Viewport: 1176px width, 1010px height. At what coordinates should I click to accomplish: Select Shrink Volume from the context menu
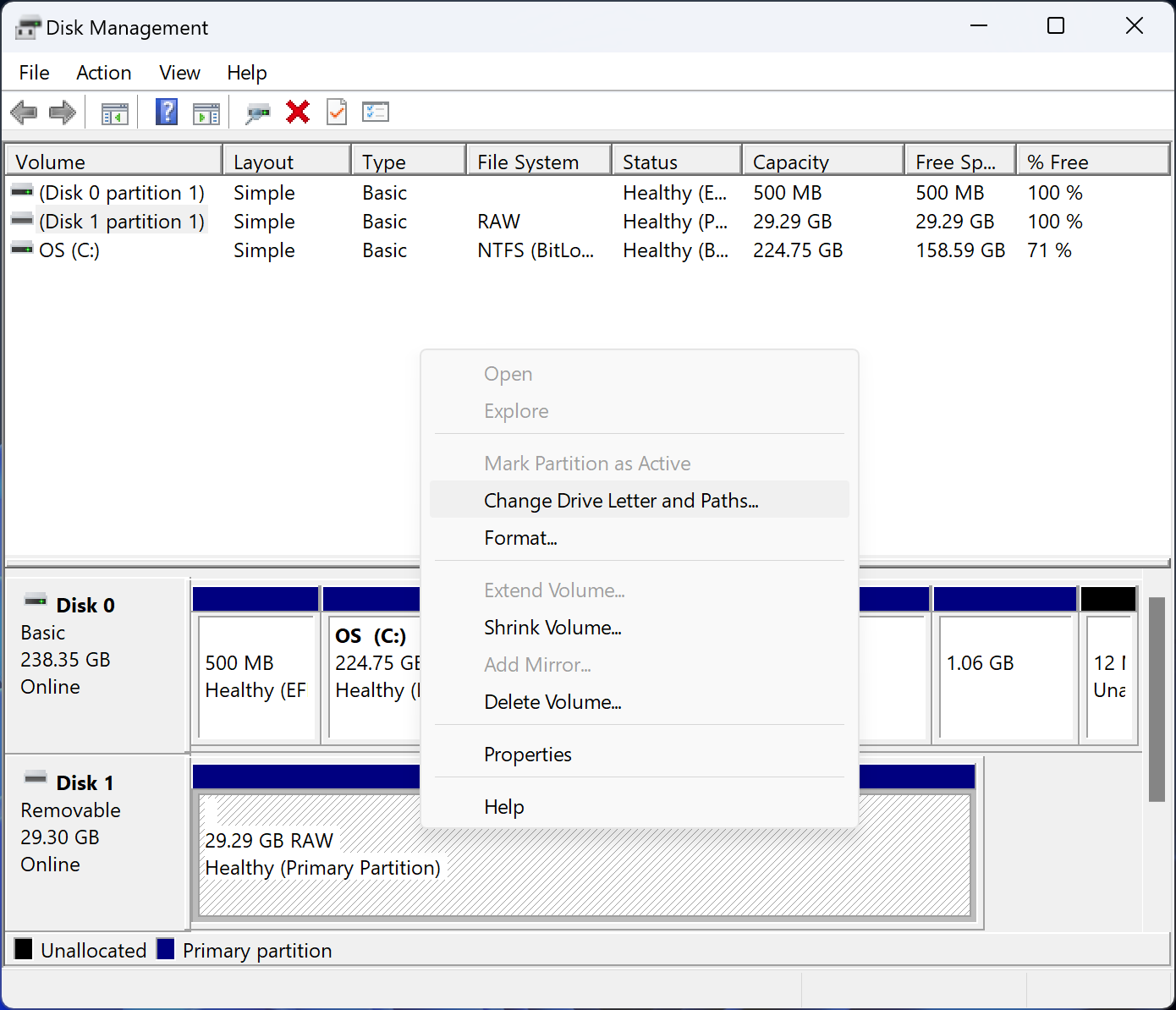pyautogui.click(x=552, y=628)
